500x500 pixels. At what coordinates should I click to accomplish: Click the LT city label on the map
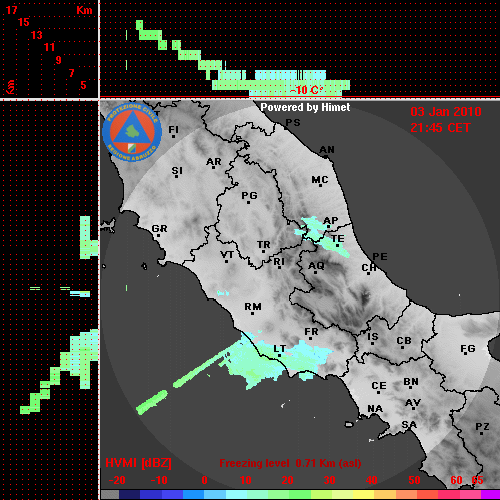[279, 349]
